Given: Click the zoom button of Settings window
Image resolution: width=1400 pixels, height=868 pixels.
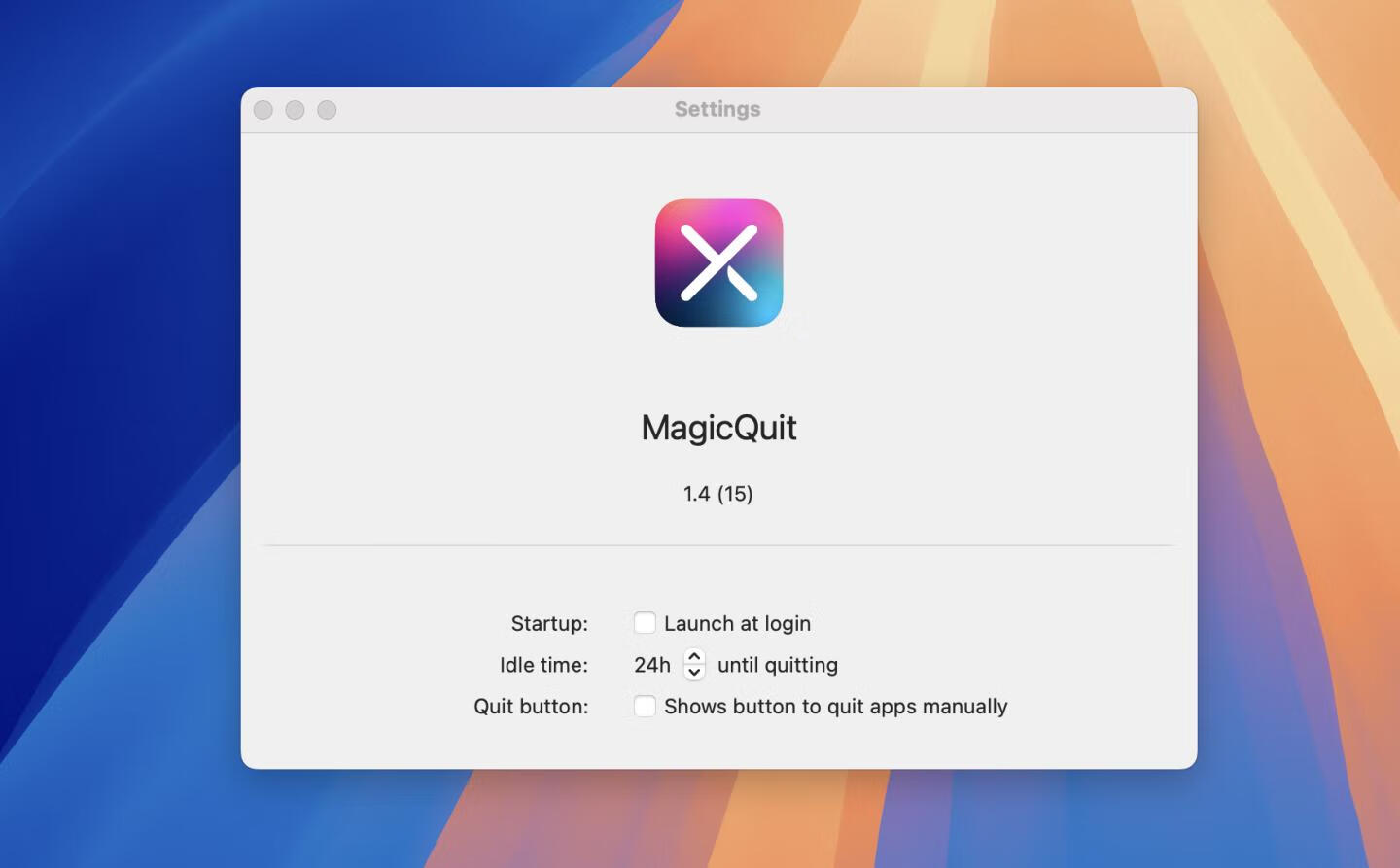Looking at the screenshot, I should tap(328, 110).
